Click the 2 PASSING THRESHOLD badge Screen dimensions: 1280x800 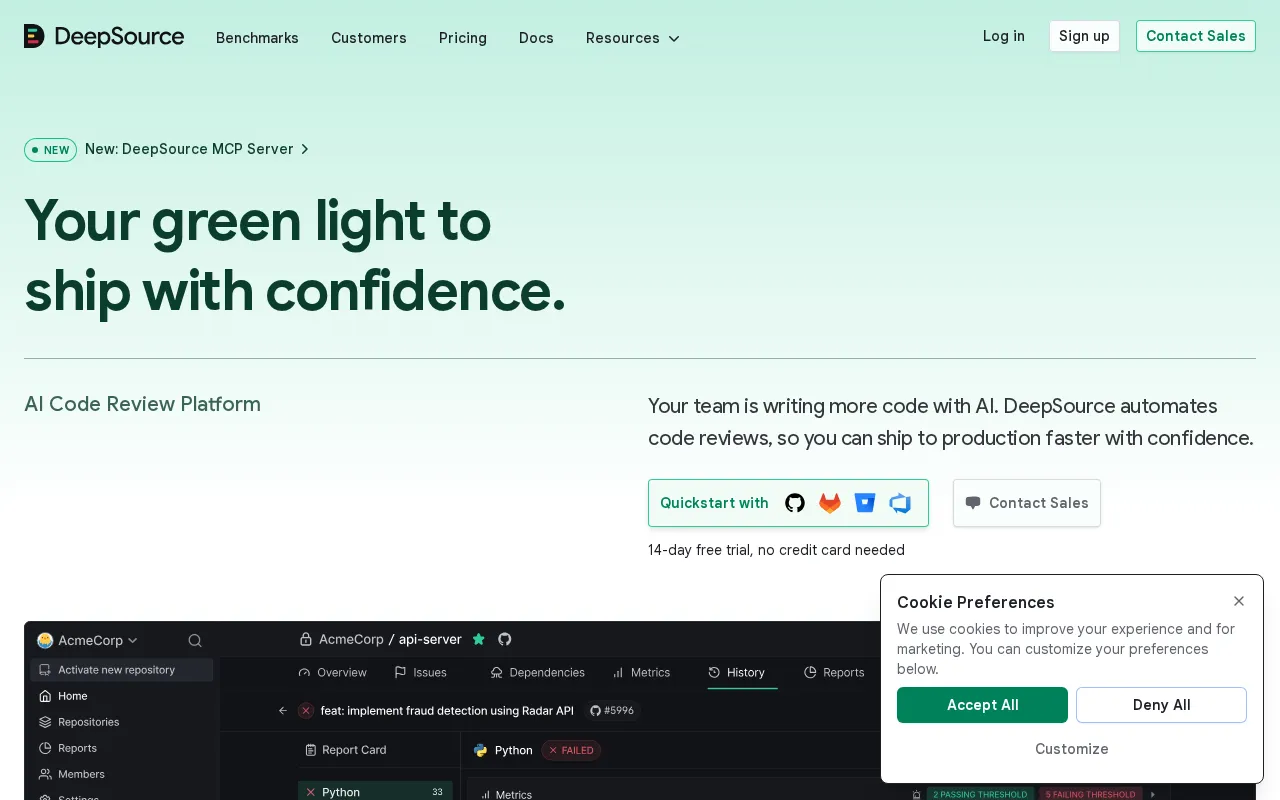point(981,794)
